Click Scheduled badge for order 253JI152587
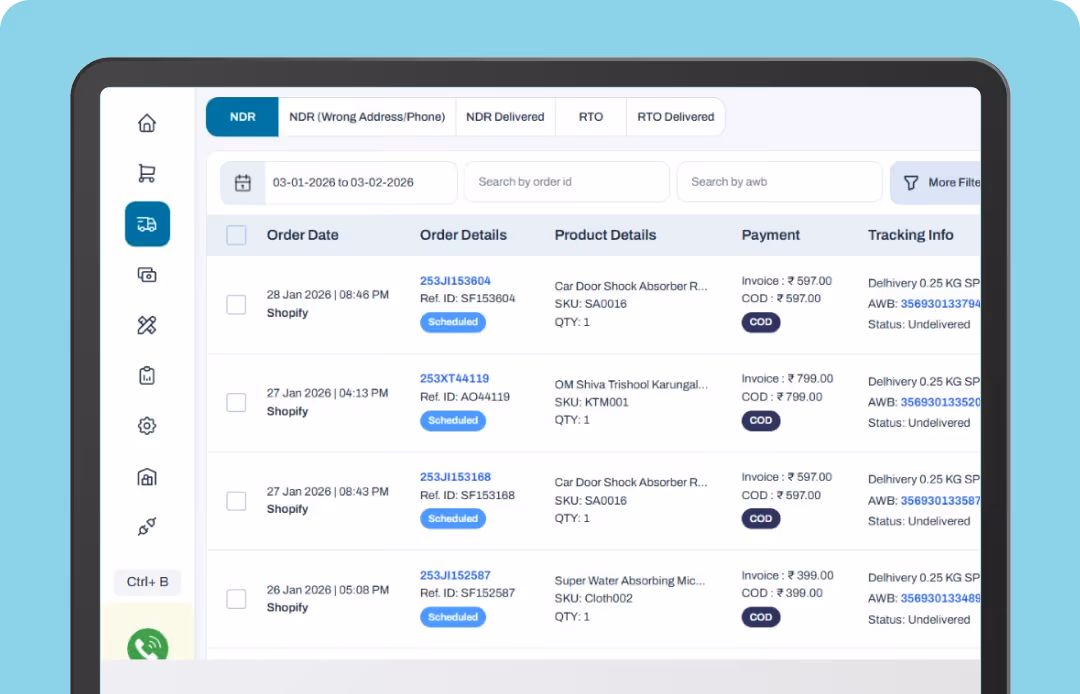This screenshot has width=1080, height=694. [453, 617]
